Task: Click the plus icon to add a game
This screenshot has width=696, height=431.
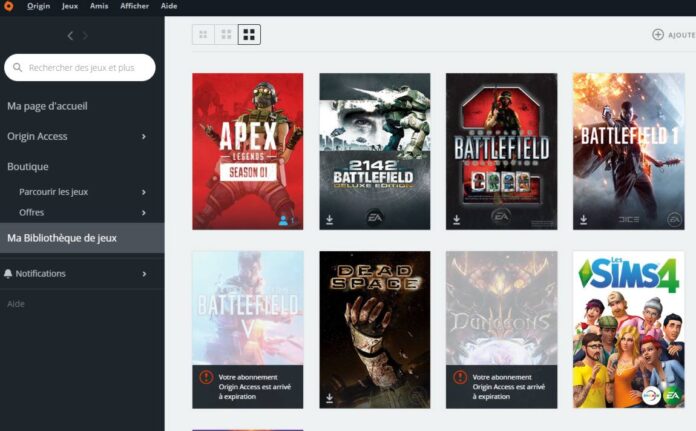Action: coord(658,35)
